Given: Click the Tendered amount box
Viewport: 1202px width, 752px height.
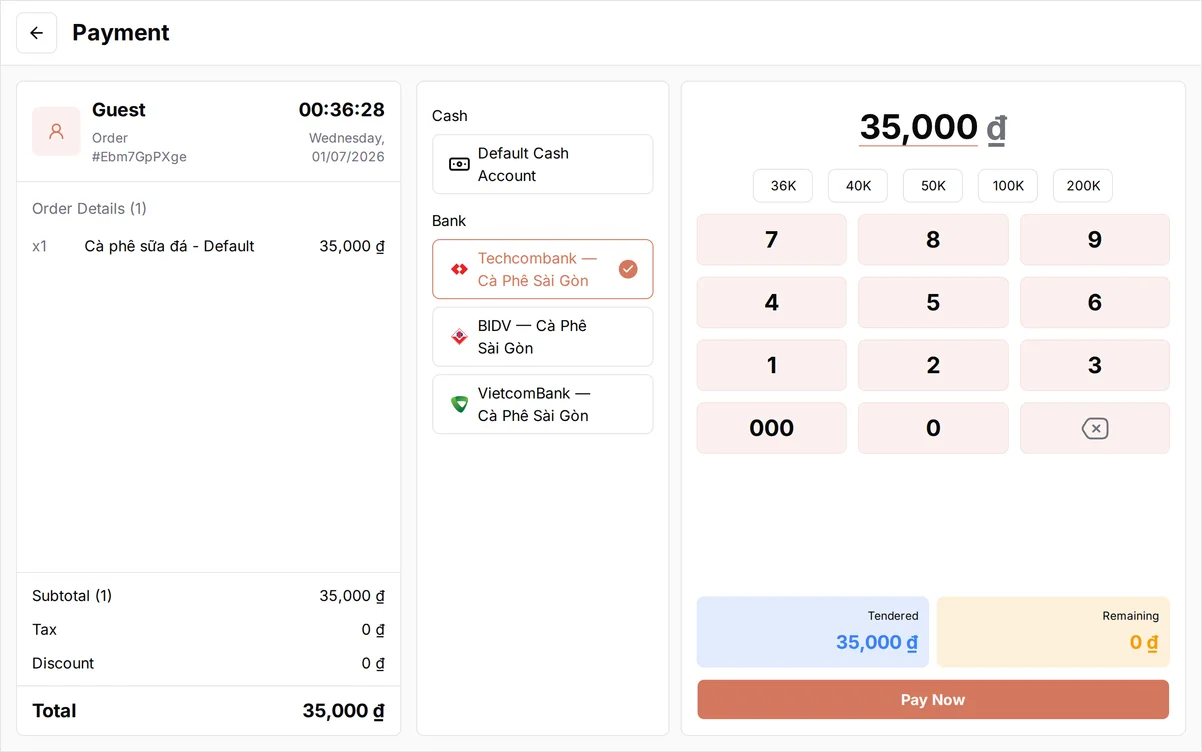Looking at the screenshot, I should click(x=813, y=632).
